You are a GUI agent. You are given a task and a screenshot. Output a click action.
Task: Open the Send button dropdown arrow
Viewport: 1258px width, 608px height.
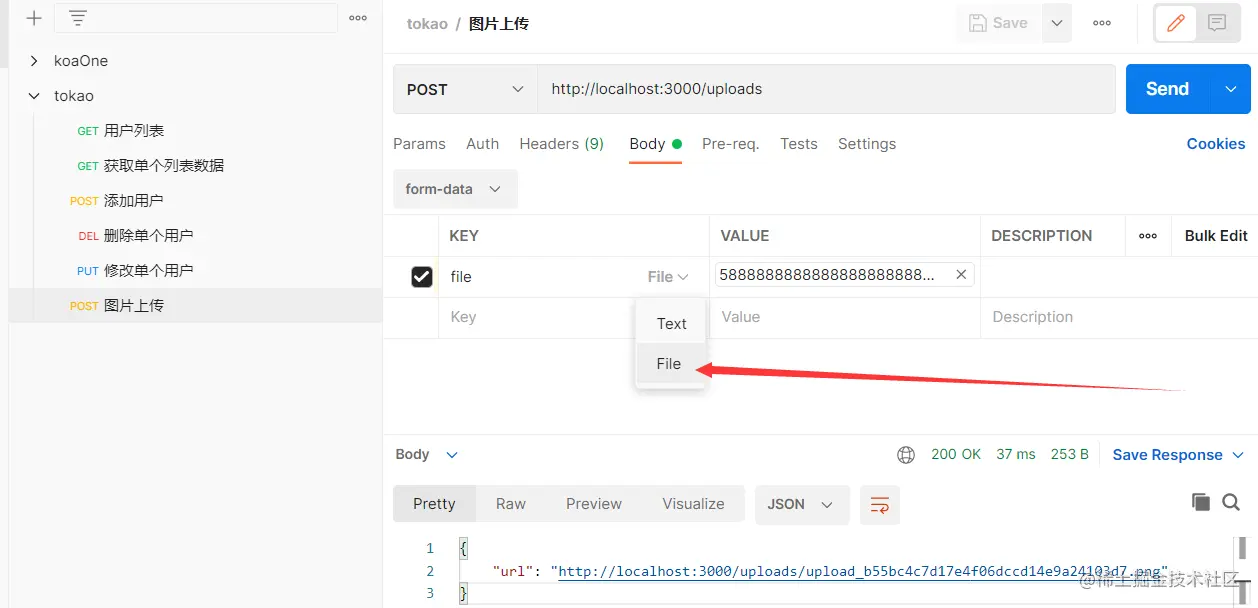pos(1230,89)
